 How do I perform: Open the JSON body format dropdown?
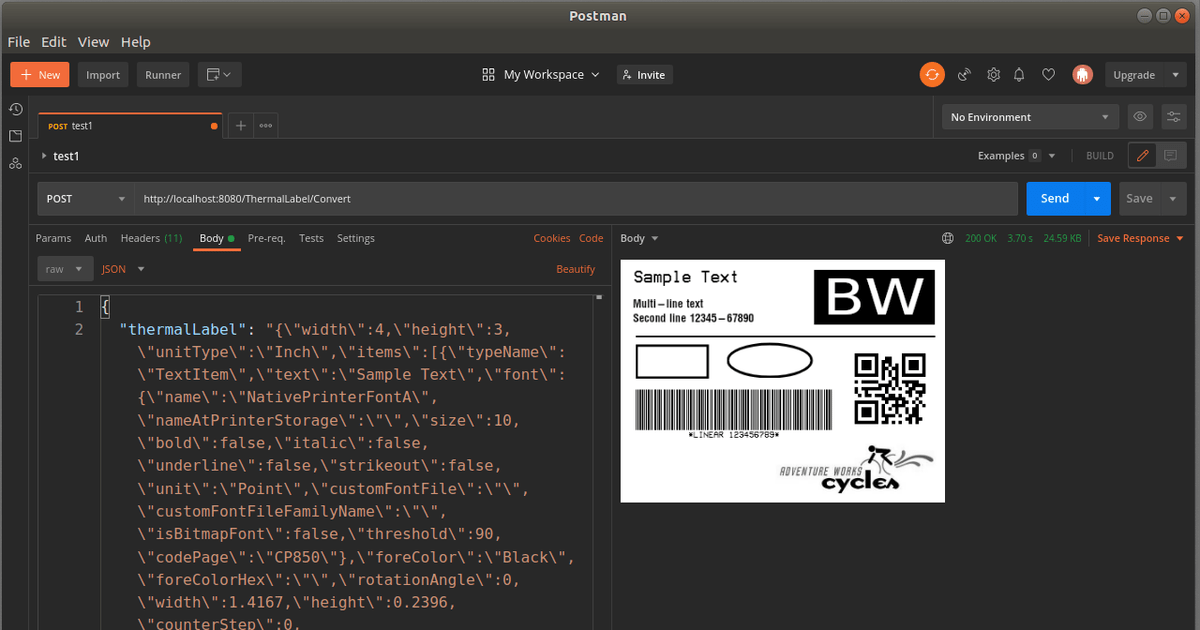tap(122, 268)
